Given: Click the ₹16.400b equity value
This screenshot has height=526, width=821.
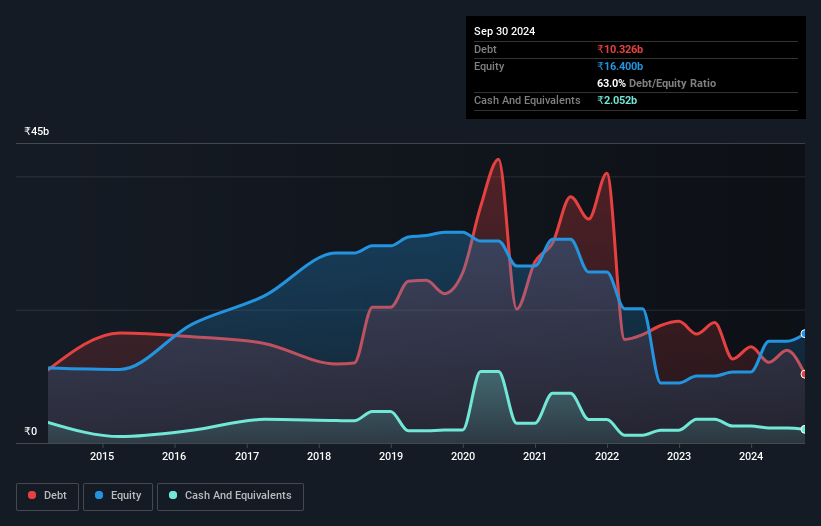Looking at the screenshot, I should 620,66.
